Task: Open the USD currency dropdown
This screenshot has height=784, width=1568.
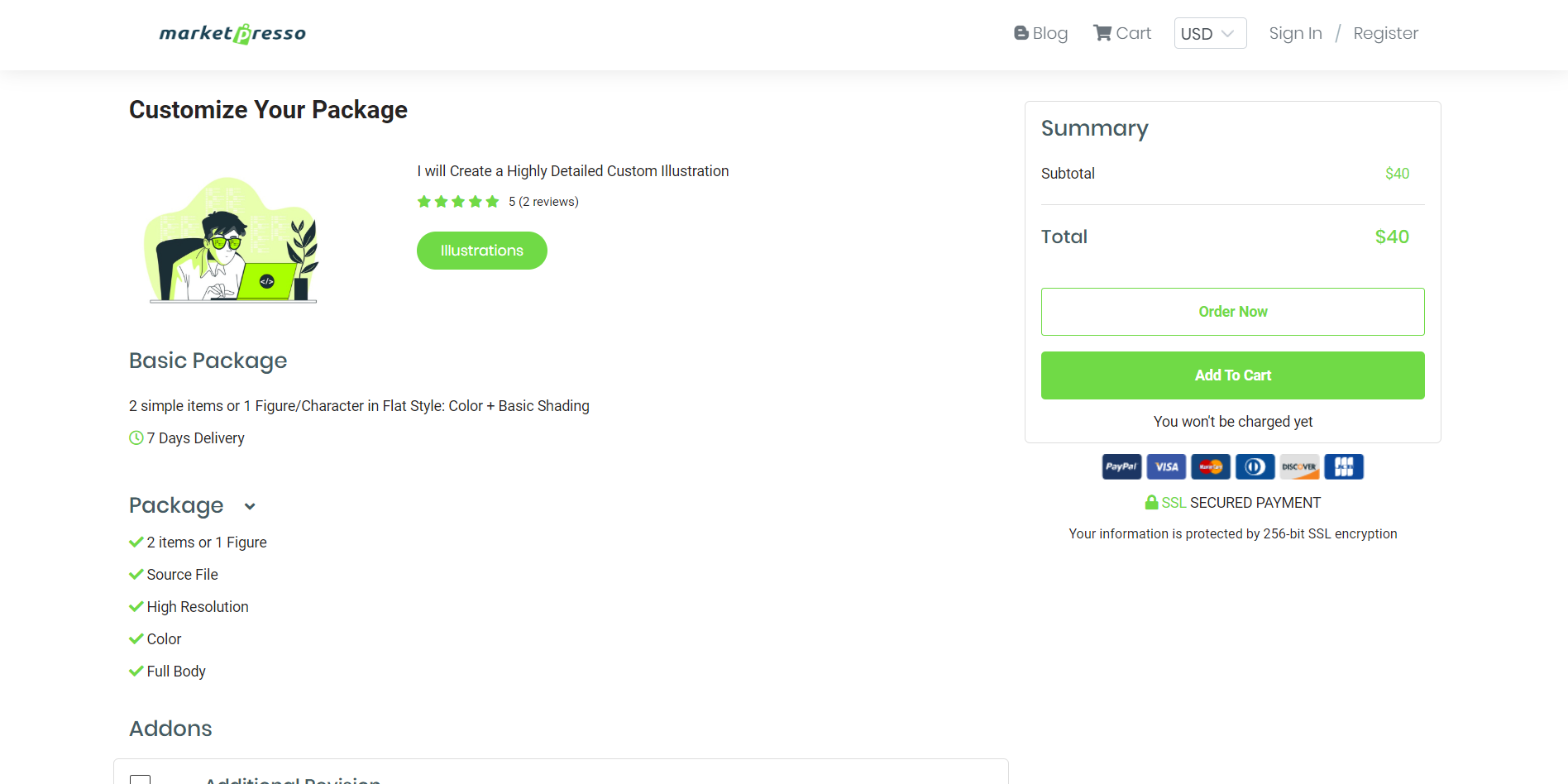Action: tap(1210, 33)
